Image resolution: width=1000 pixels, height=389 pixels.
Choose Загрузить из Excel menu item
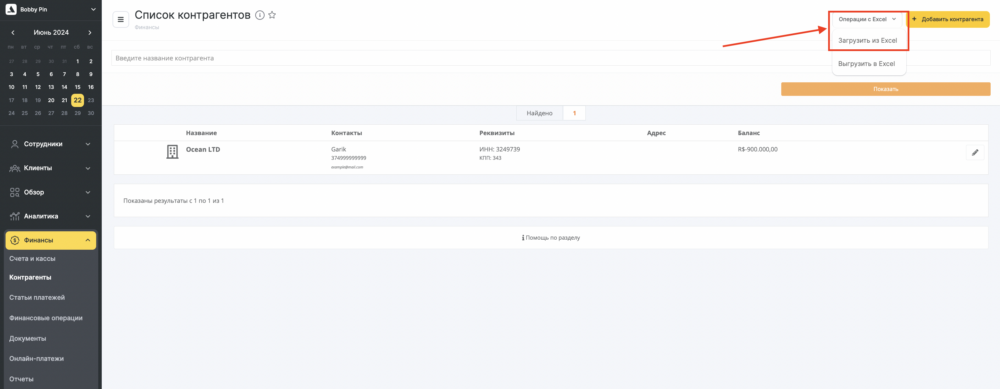pos(867,40)
